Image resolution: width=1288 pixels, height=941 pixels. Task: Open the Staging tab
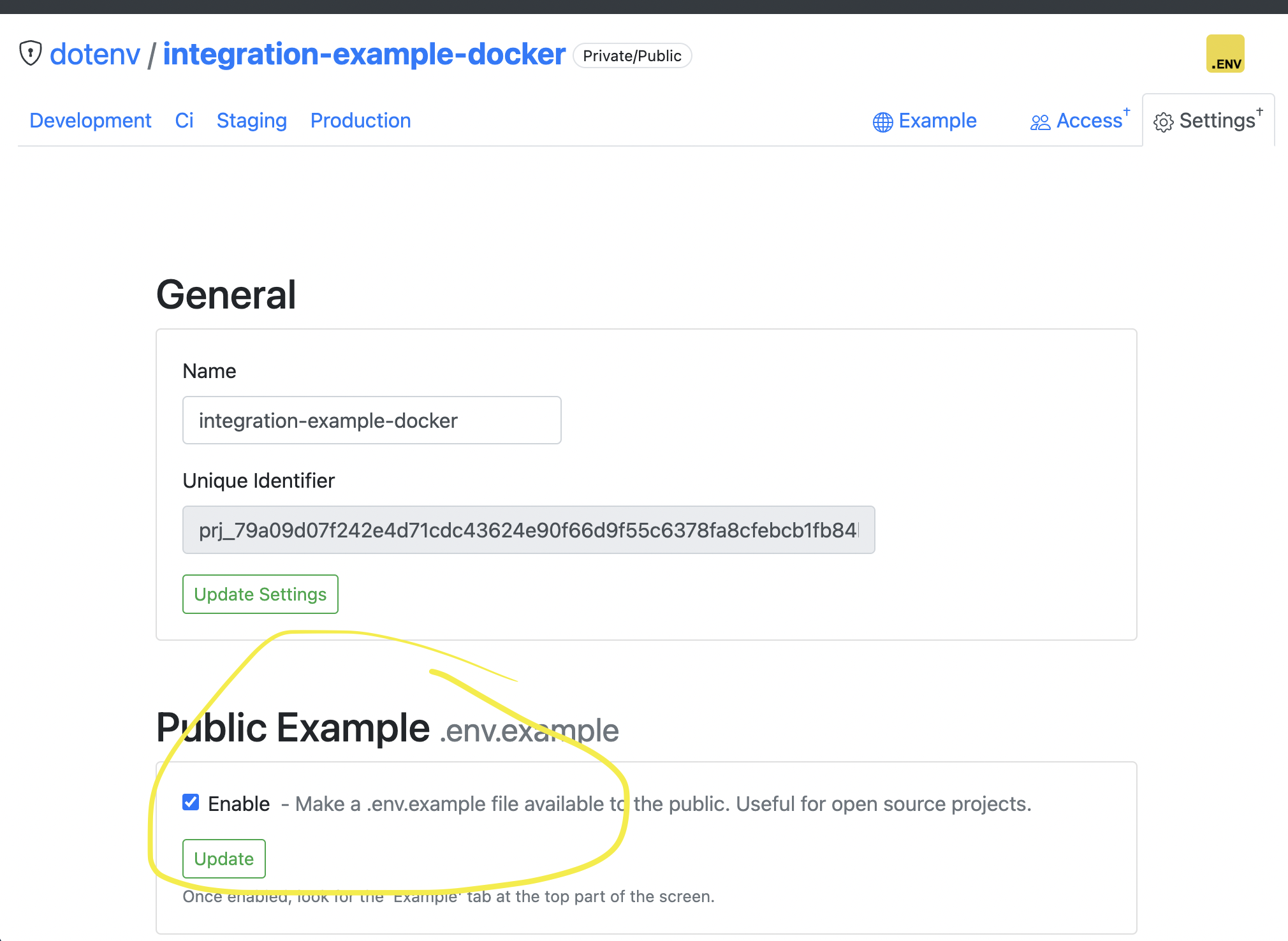point(251,120)
